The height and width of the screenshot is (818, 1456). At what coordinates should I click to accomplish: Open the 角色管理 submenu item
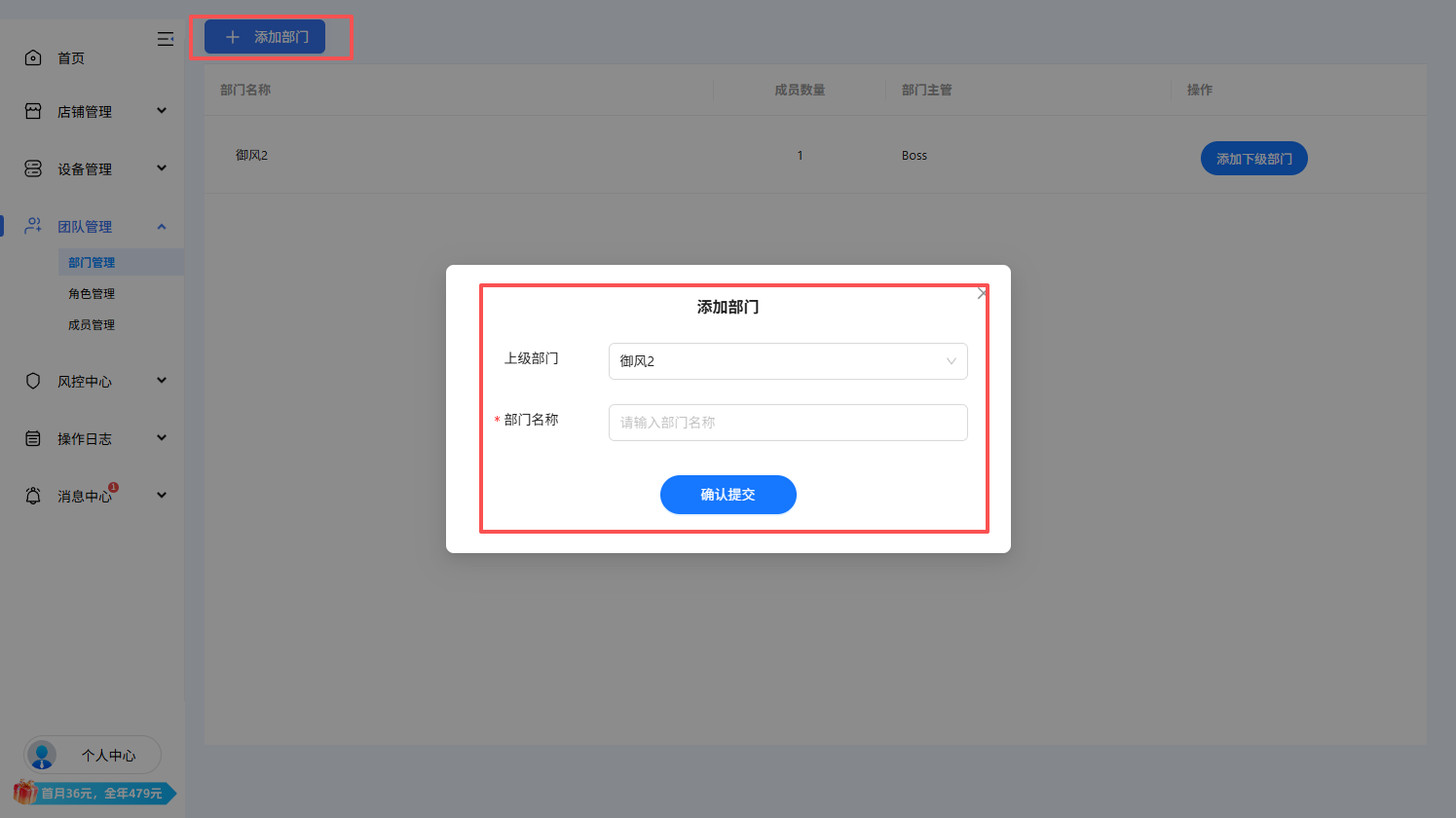coord(91,293)
